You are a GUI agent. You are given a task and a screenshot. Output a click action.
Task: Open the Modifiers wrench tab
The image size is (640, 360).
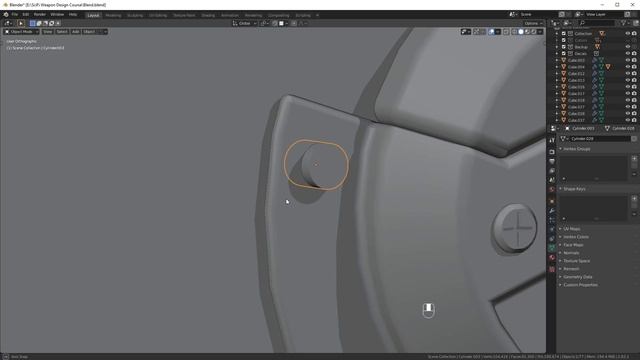pos(552,211)
